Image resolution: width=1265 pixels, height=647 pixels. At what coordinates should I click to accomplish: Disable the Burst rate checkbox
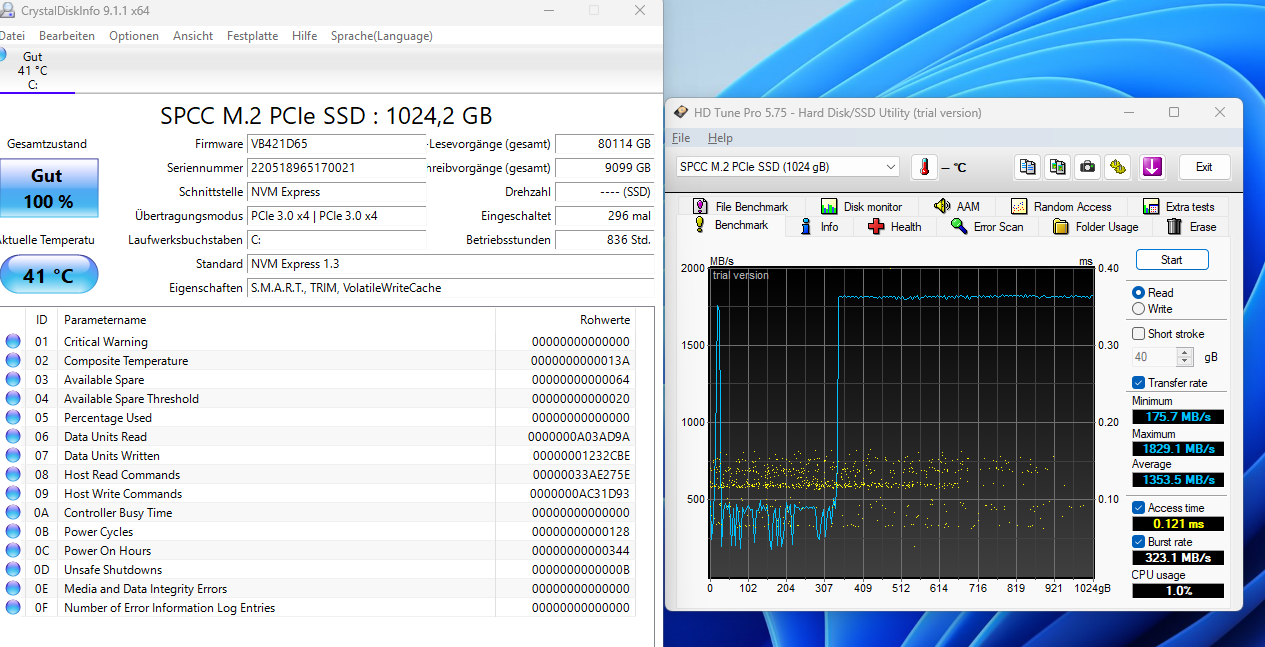pyautogui.click(x=1138, y=541)
